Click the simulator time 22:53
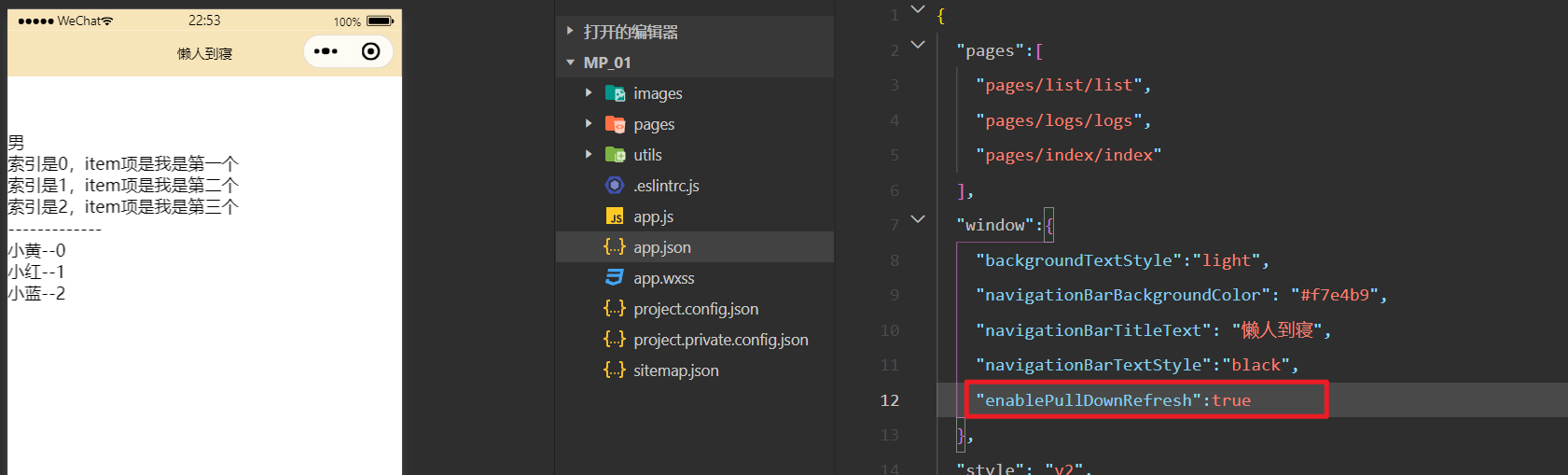 point(204,21)
